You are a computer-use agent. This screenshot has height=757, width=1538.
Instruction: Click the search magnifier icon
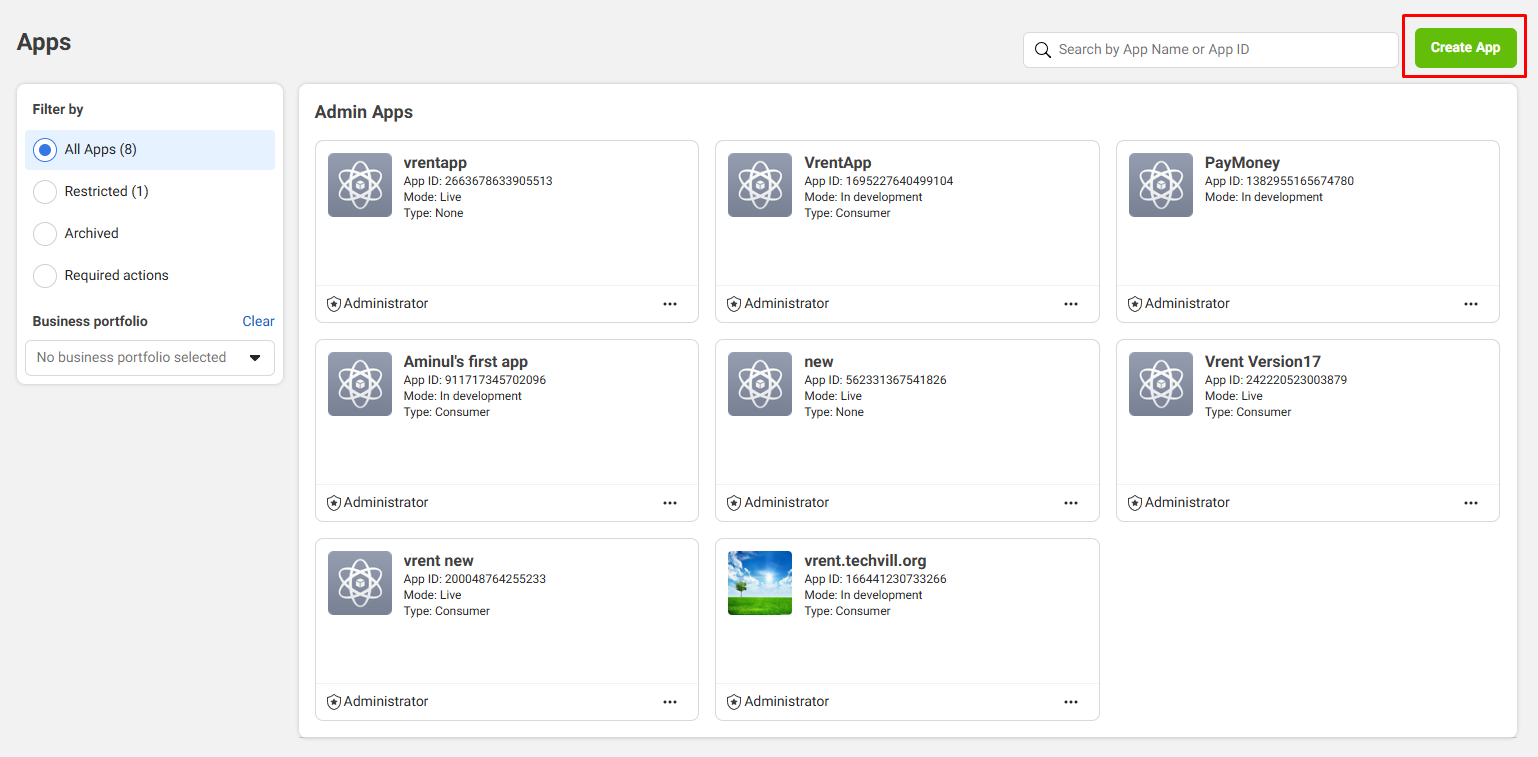click(1043, 50)
